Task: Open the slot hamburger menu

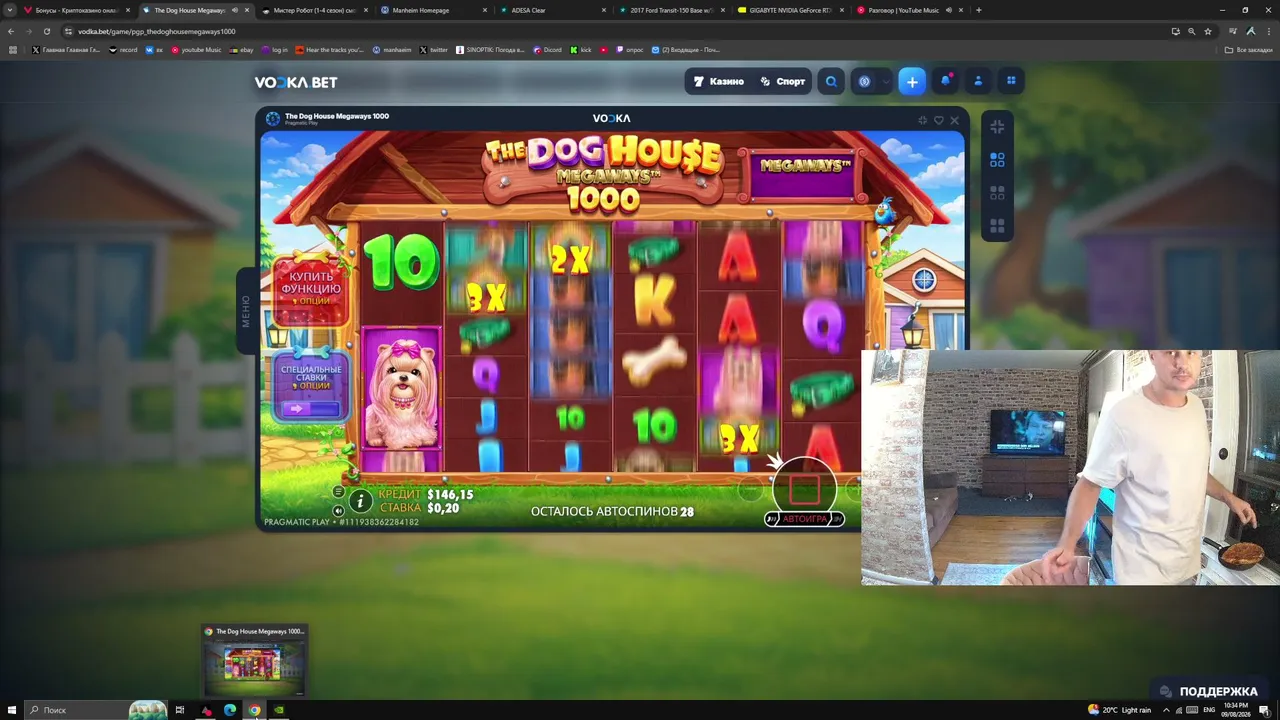Action: [x=338, y=492]
